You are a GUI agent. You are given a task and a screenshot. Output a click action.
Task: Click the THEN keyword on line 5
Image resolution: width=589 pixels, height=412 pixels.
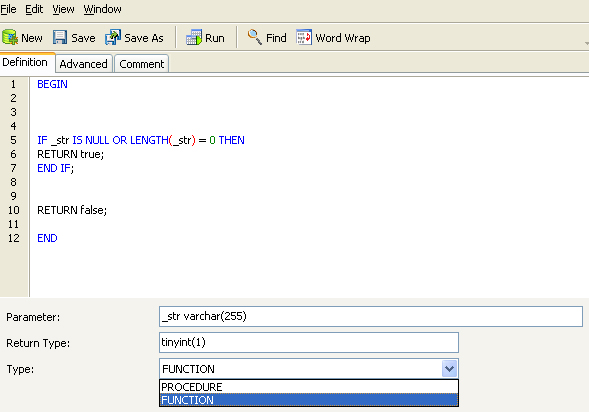click(231, 140)
